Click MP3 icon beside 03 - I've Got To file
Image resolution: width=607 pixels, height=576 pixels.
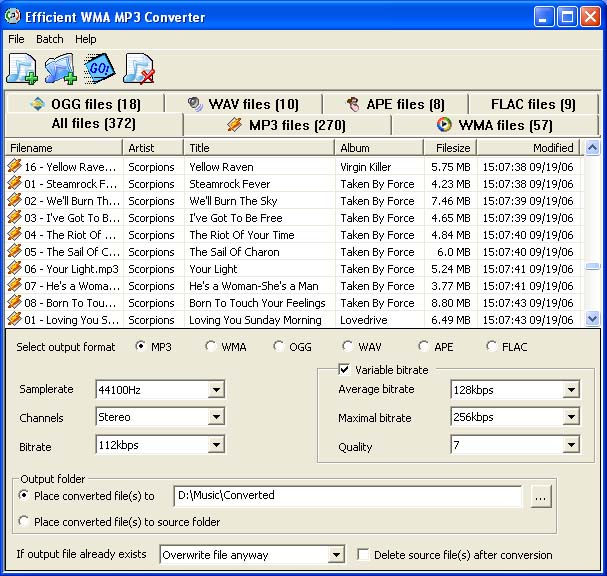tap(14, 217)
